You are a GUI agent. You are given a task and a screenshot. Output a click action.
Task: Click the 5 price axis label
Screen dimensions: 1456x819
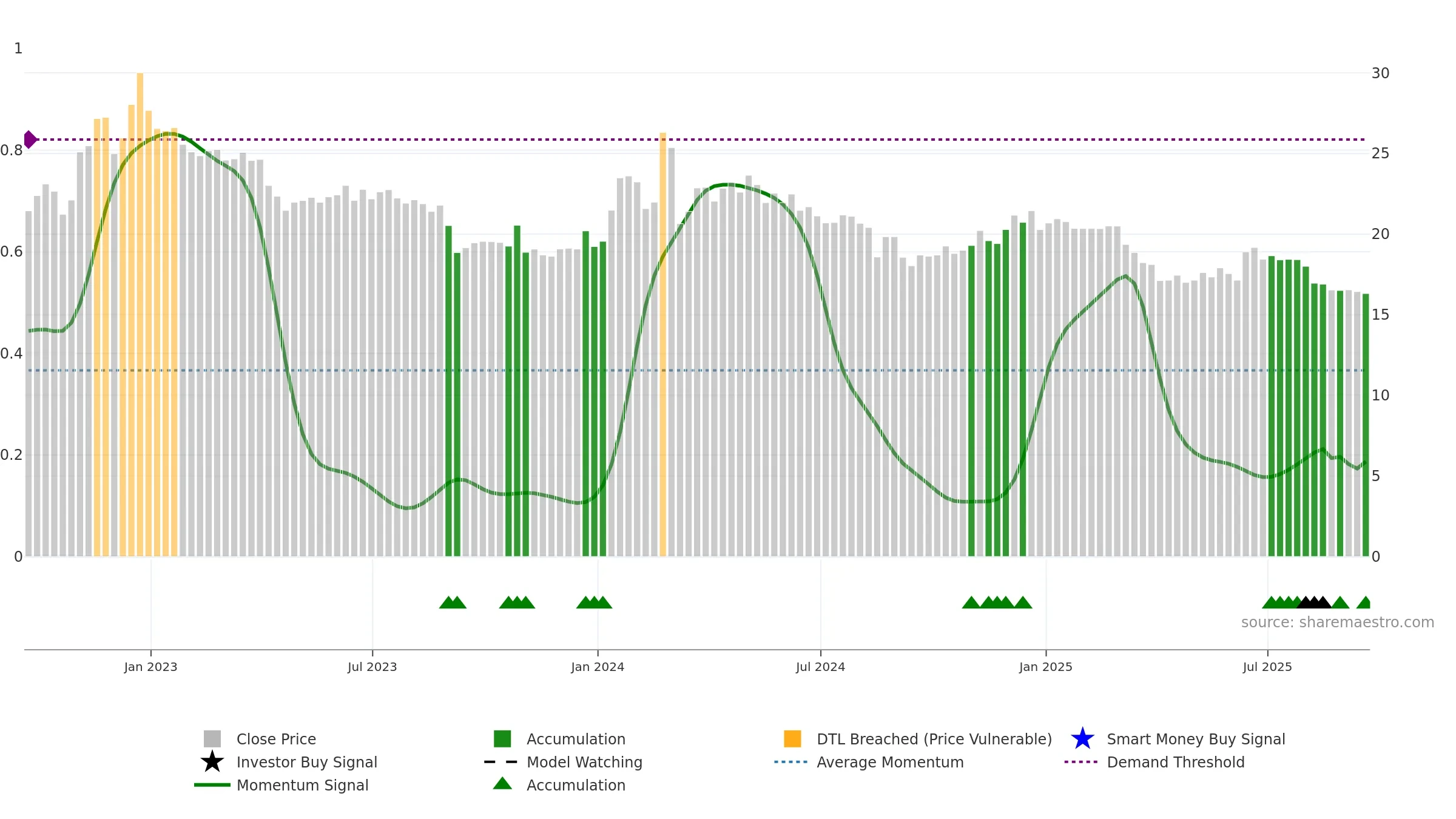[x=1376, y=476]
